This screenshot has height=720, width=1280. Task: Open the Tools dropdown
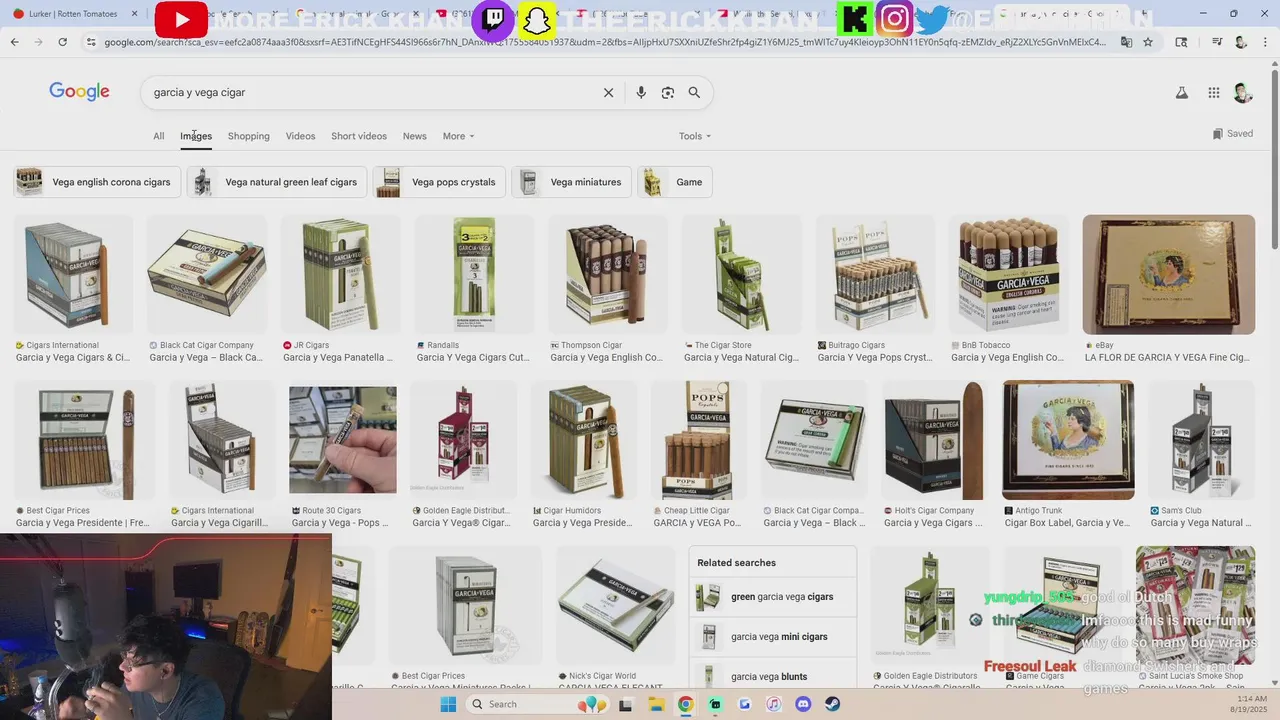point(695,136)
